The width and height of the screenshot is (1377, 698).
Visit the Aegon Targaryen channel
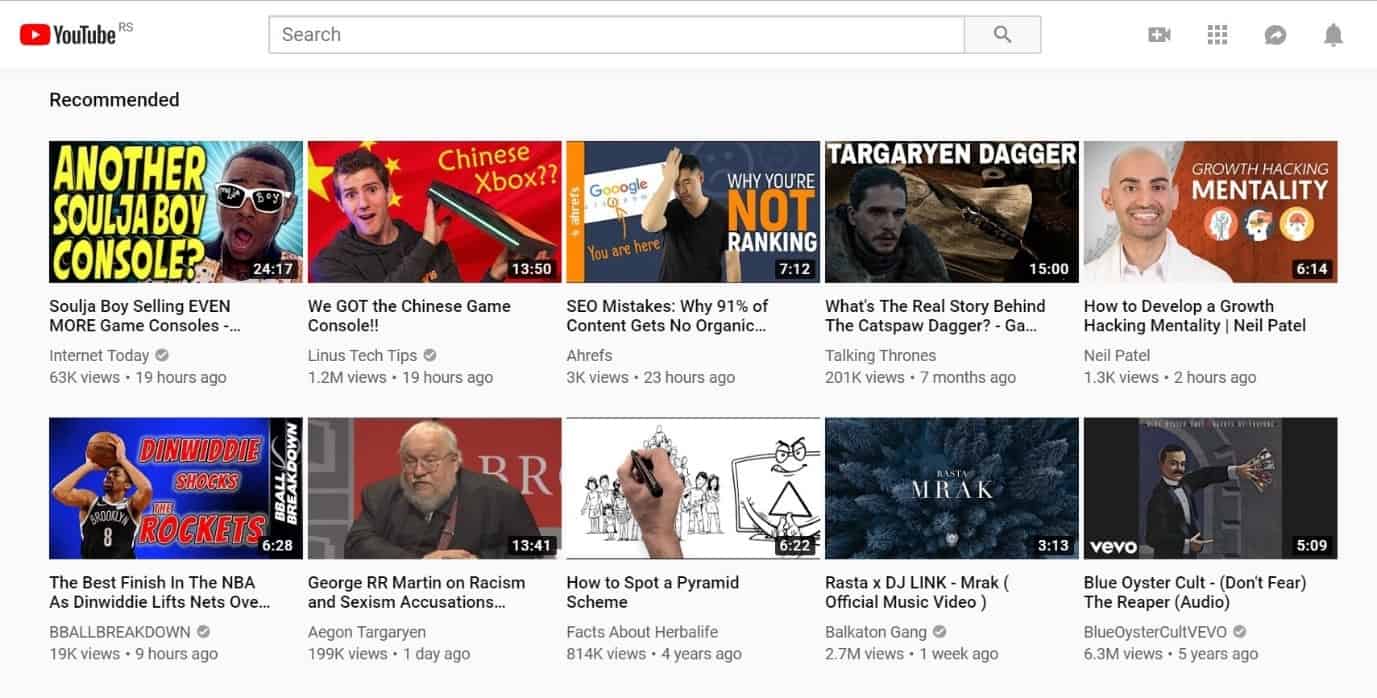[367, 631]
